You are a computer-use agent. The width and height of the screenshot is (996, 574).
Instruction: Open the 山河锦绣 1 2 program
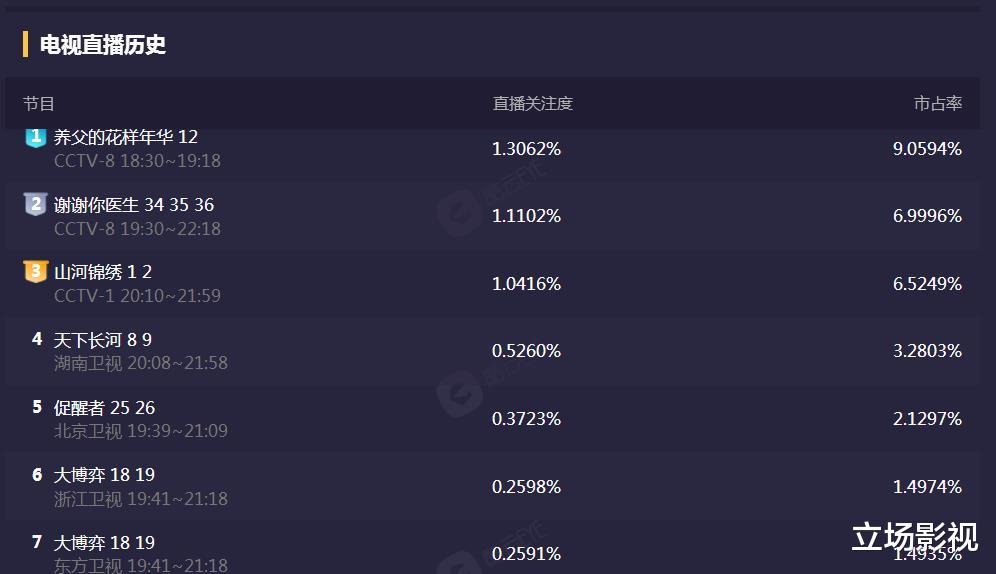103,272
